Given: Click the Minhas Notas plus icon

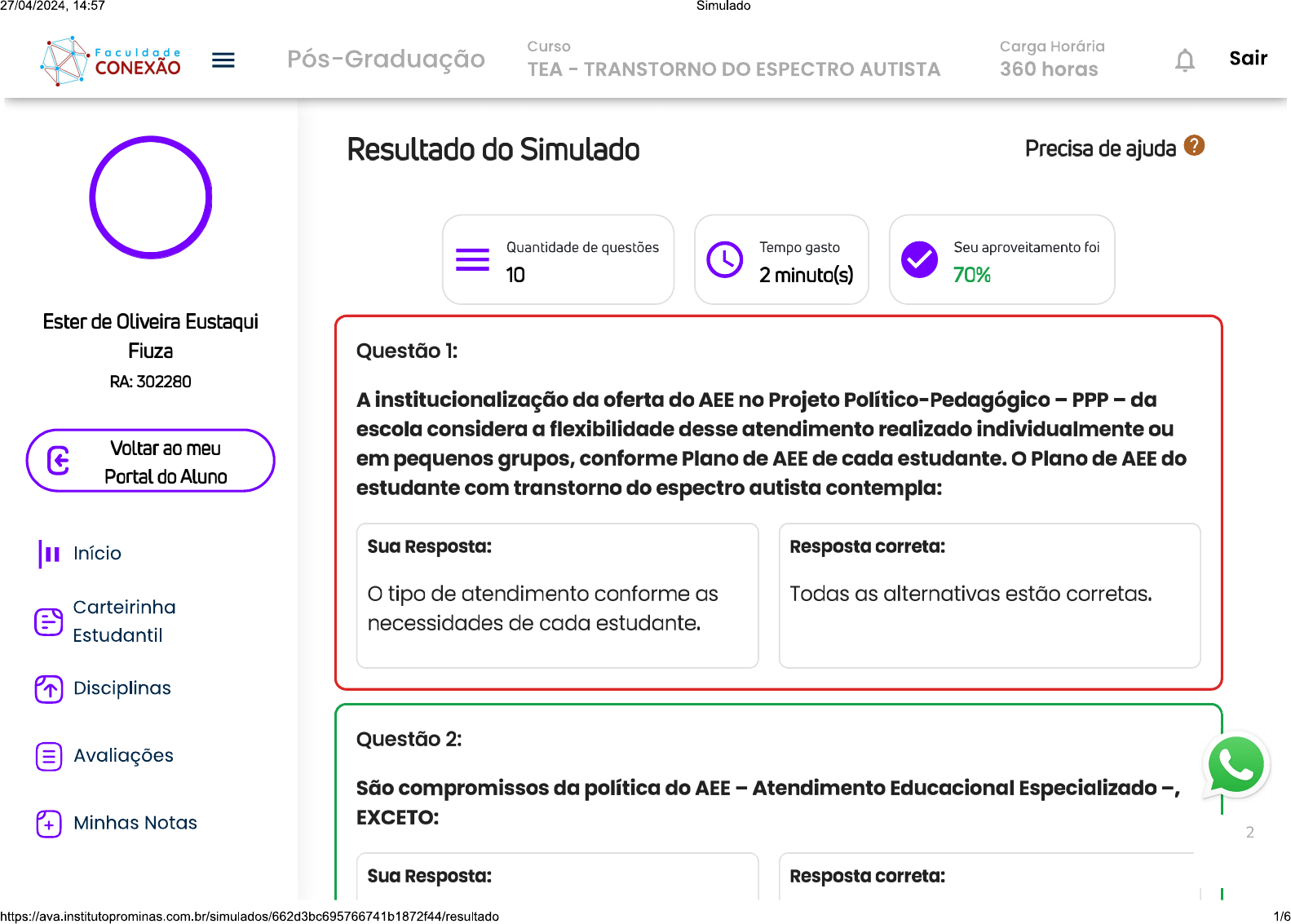Looking at the screenshot, I should pos(49,824).
